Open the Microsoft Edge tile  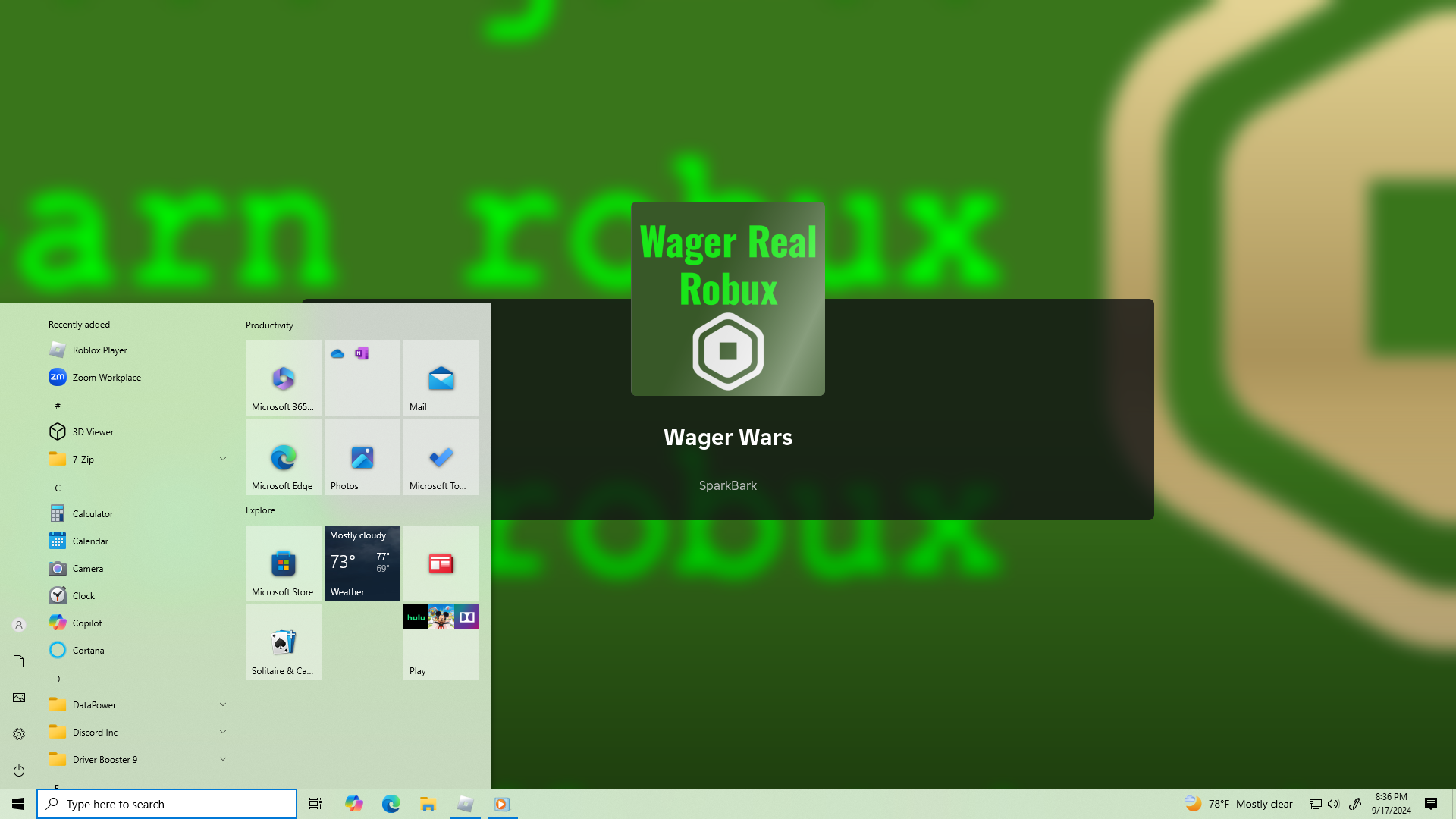(283, 457)
